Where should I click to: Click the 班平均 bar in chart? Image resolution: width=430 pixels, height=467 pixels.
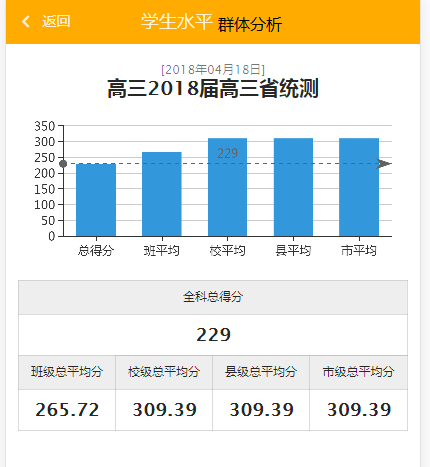pyautogui.click(x=162, y=194)
